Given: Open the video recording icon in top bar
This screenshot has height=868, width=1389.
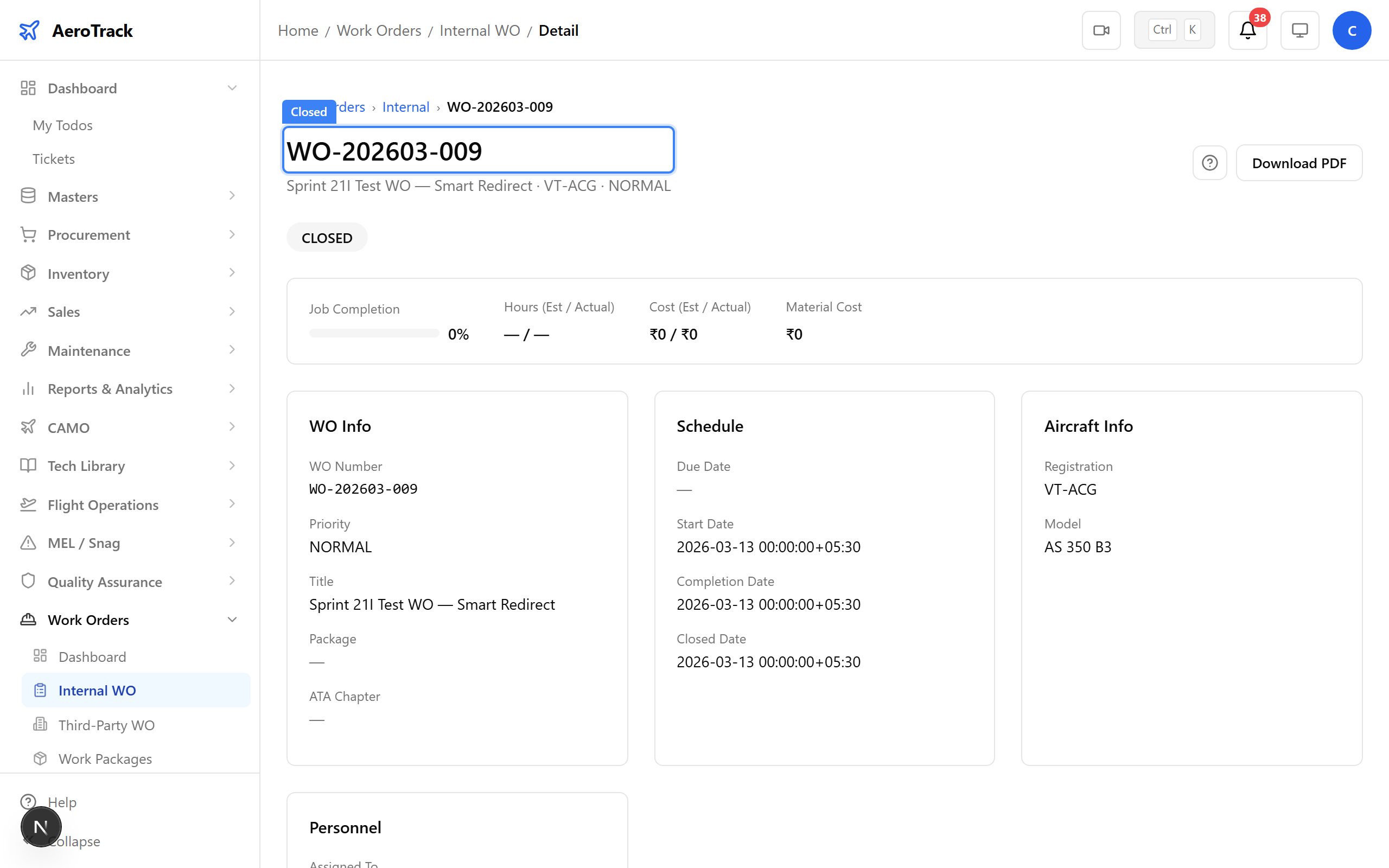Looking at the screenshot, I should pos(1100,30).
